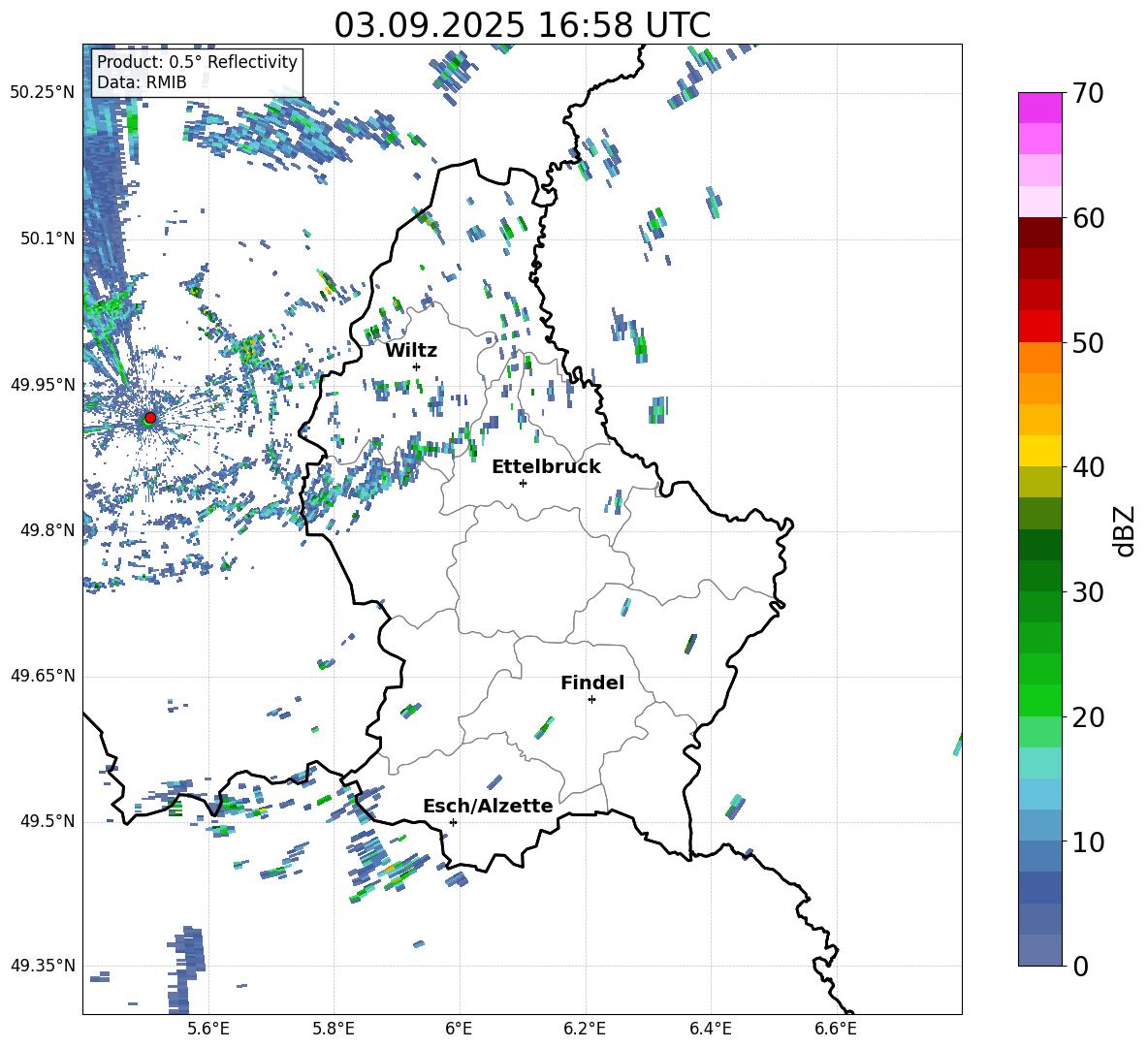Click the 20 colorbar tick label
Screen dimensions: 1148x1048
(x=1087, y=717)
